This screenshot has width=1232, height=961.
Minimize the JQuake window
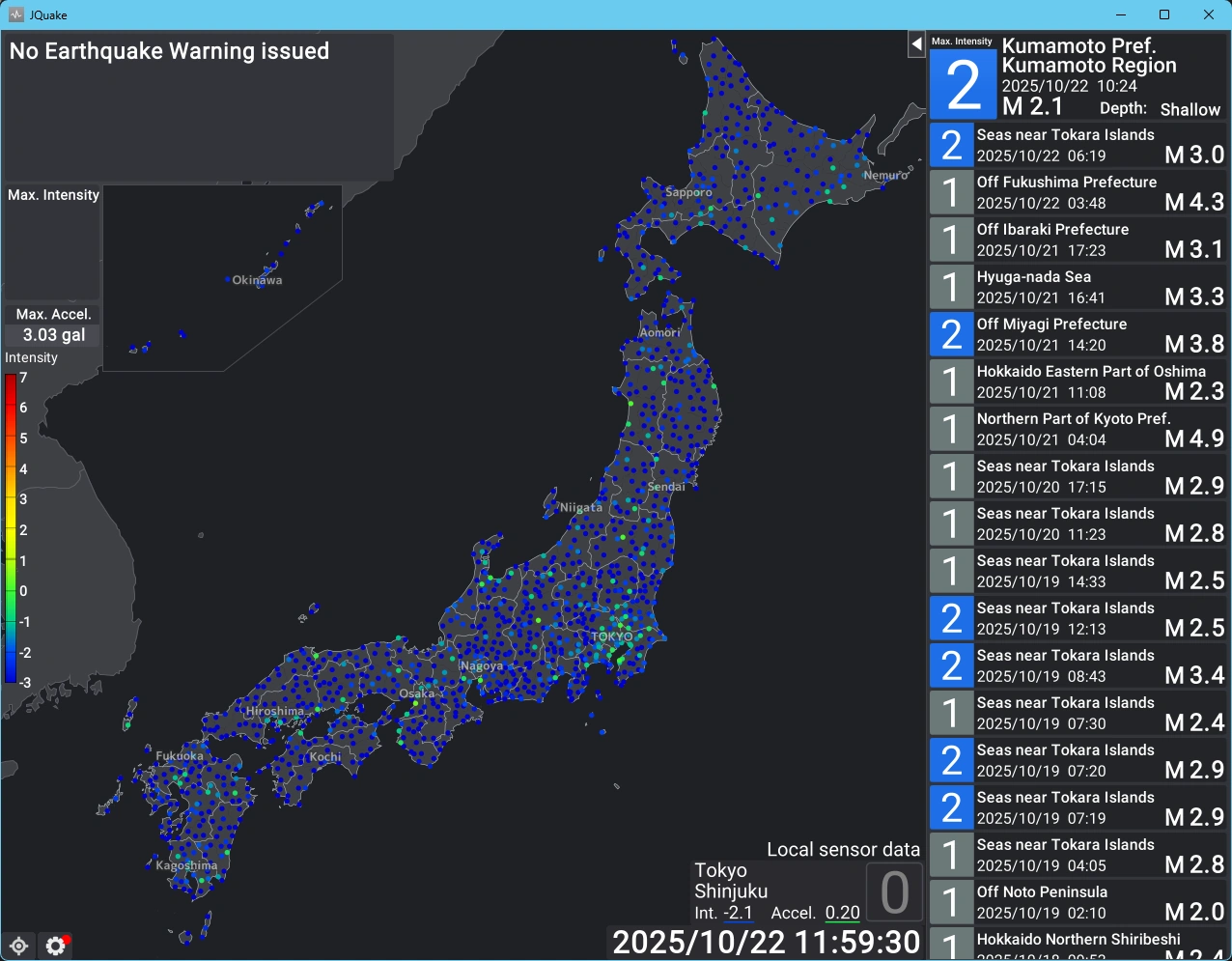[x=1121, y=14]
